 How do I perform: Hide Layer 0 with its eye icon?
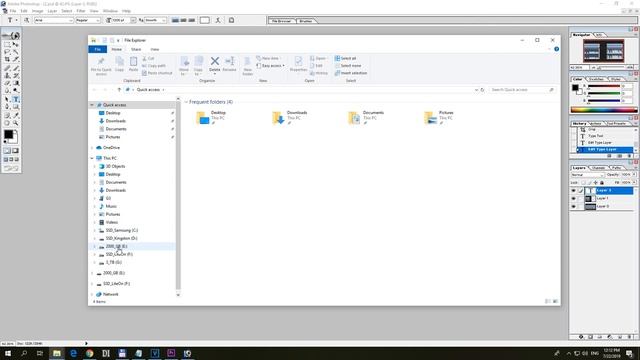(x=573, y=207)
